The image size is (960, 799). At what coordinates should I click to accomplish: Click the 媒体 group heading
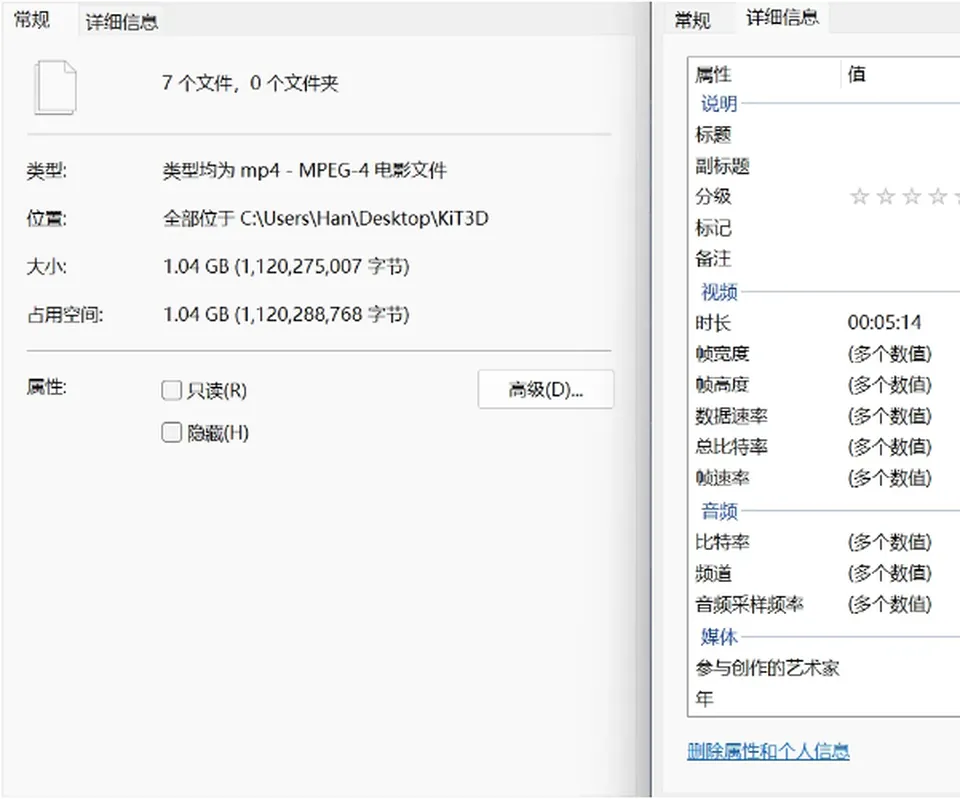click(719, 637)
